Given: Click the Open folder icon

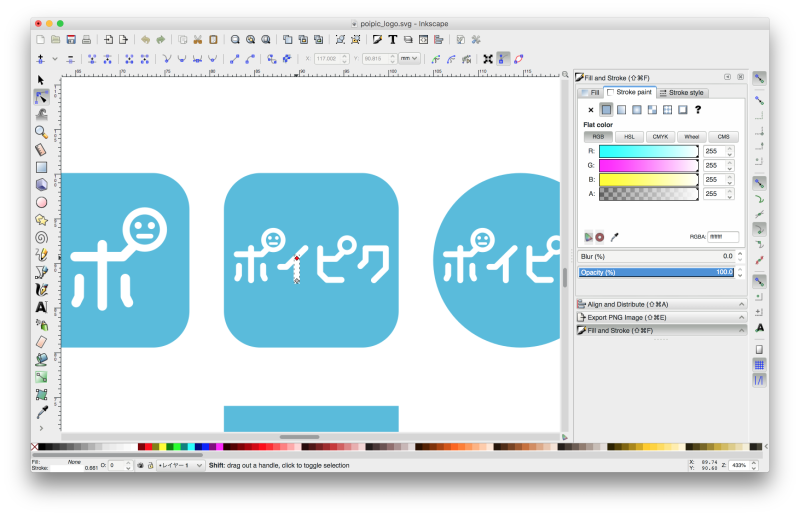Looking at the screenshot, I should pyautogui.click(x=56, y=39).
